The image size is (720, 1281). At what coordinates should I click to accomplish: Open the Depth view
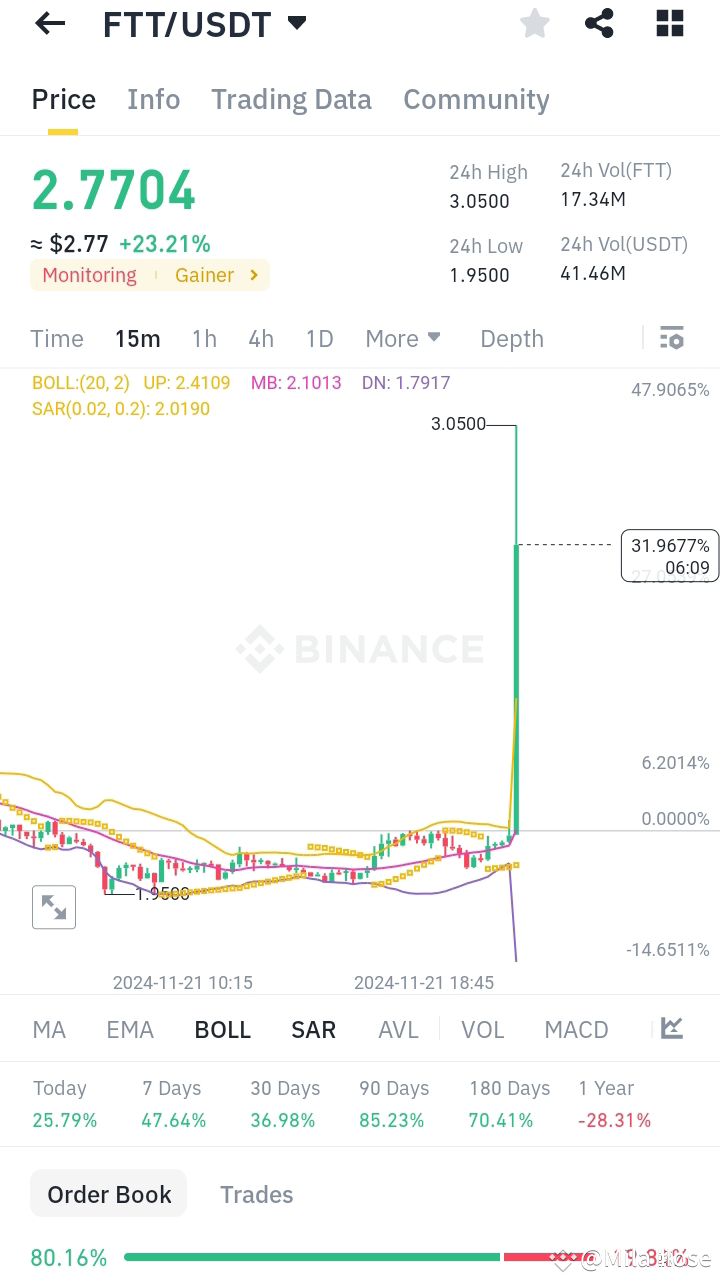[x=511, y=338]
